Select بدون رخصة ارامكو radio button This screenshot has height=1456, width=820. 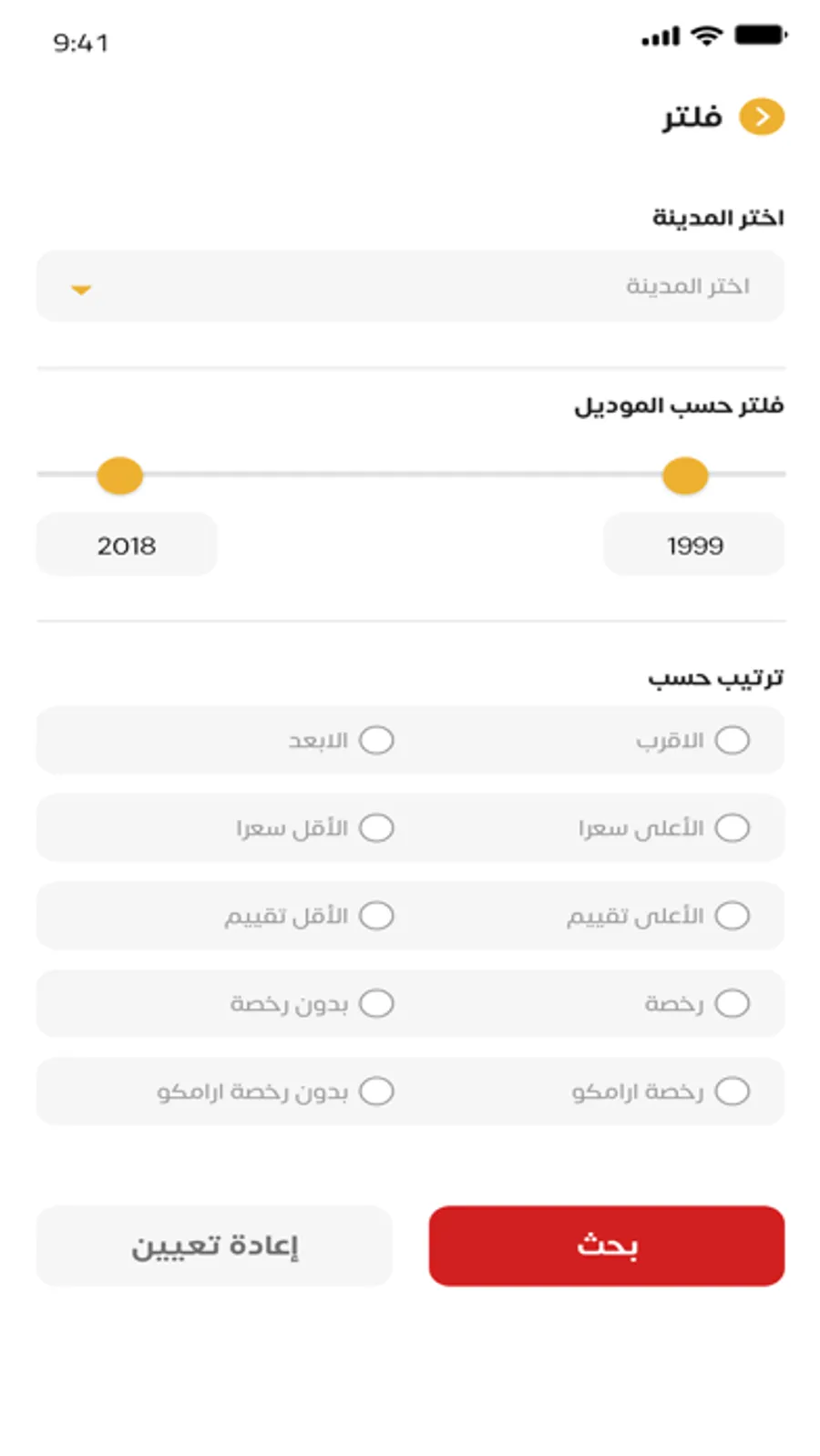[x=376, y=1091]
